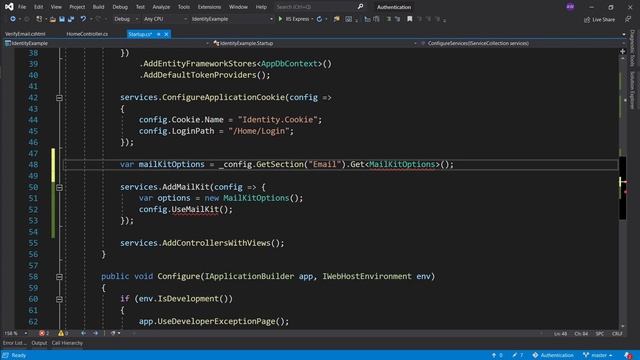This screenshot has height=360, width=640.
Task: Click the Visual Studio logo icon
Action: point(9,7)
